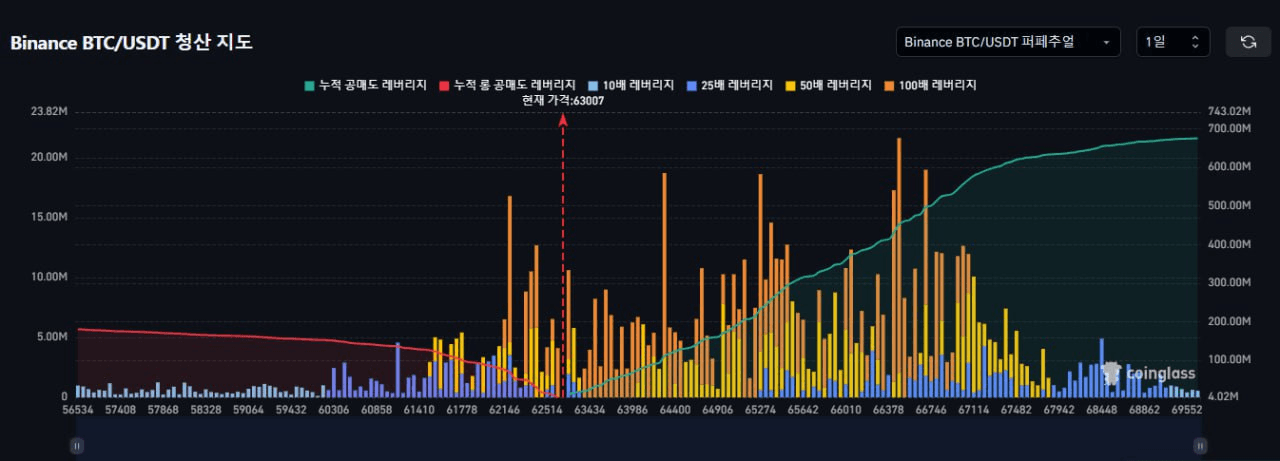
Task: Toggle the 50배 레버리지 legend series
Action: coord(829,85)
